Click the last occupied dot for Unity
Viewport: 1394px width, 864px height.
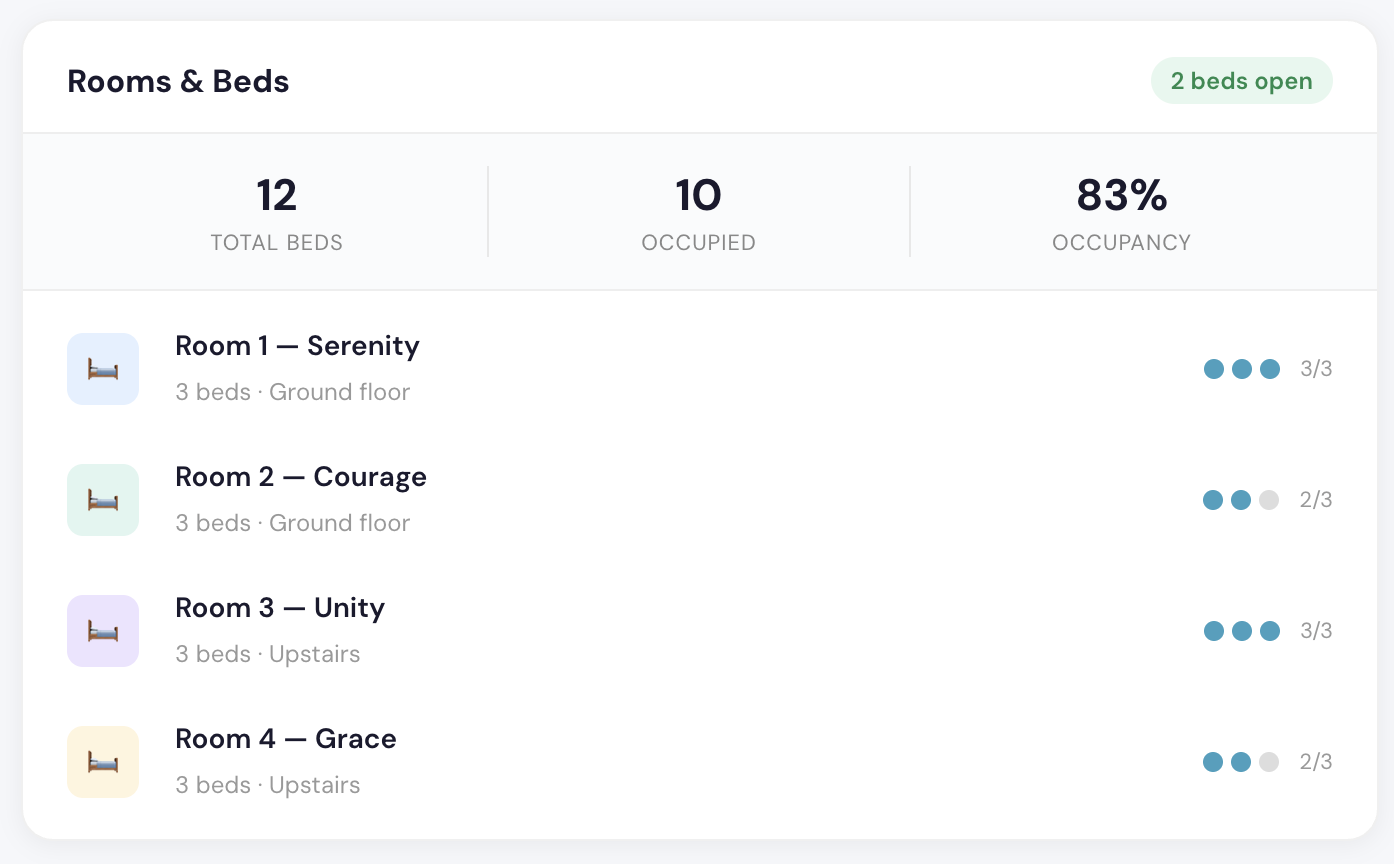click(x=1270, y=631)
